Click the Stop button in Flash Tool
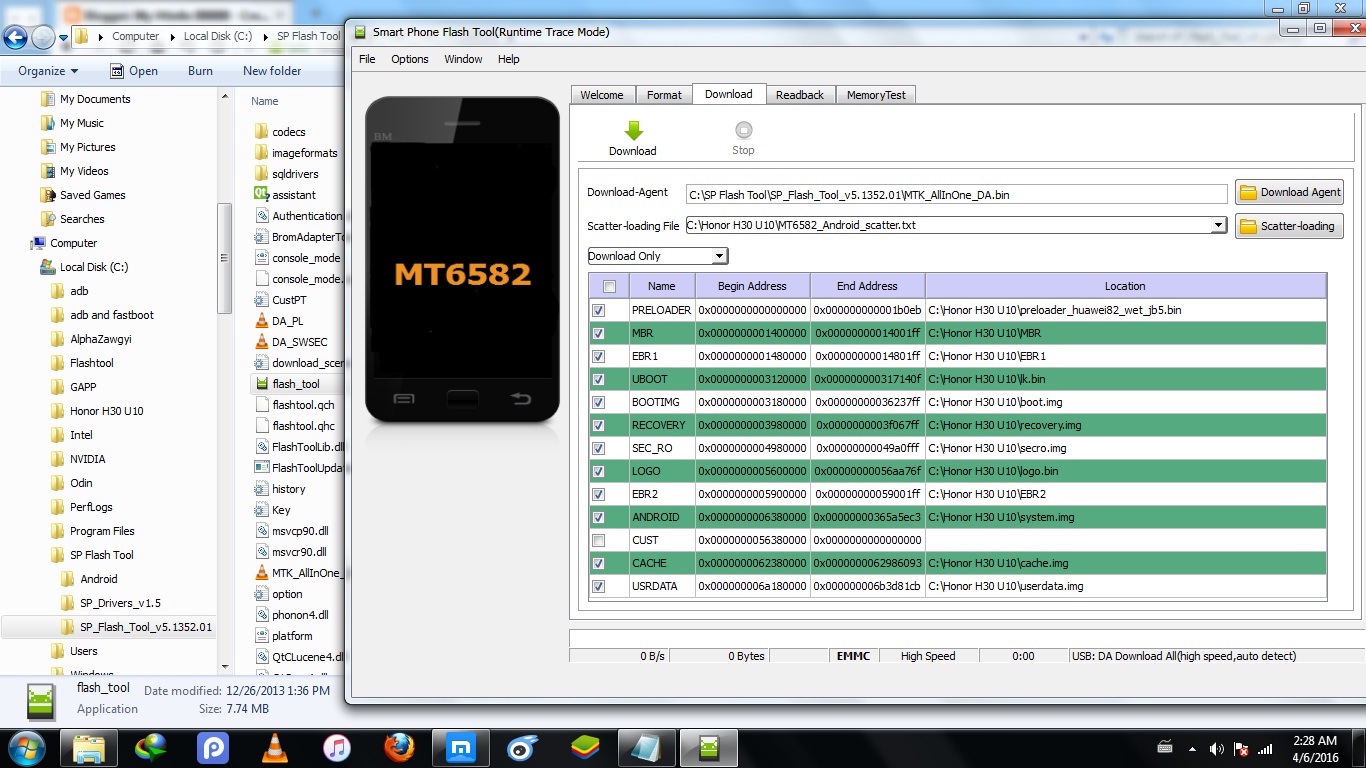The height and width of the screenshot is (768, 1366). pyautogui.click(x=743, y=138)
